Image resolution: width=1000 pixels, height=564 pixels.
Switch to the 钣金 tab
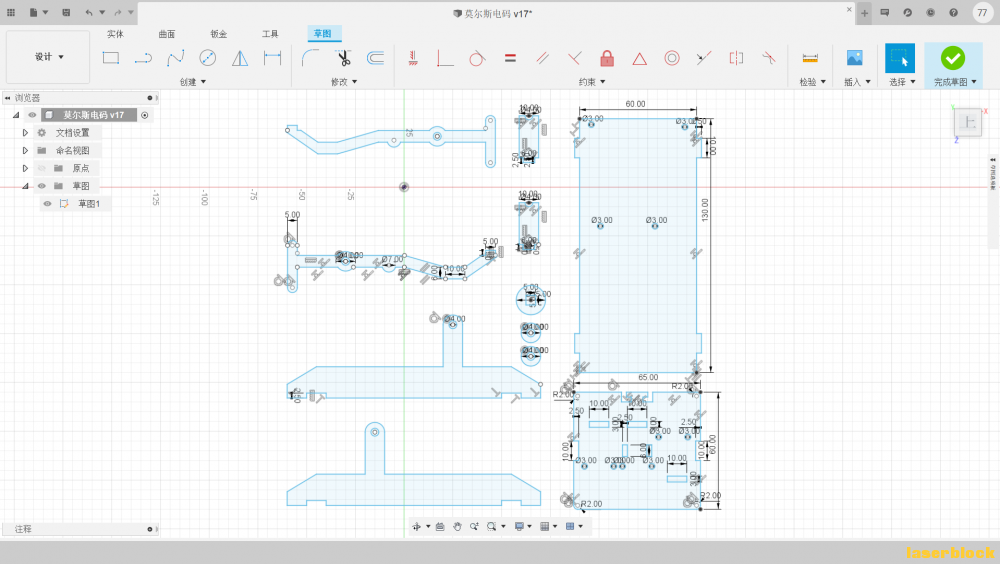point(219,34)
